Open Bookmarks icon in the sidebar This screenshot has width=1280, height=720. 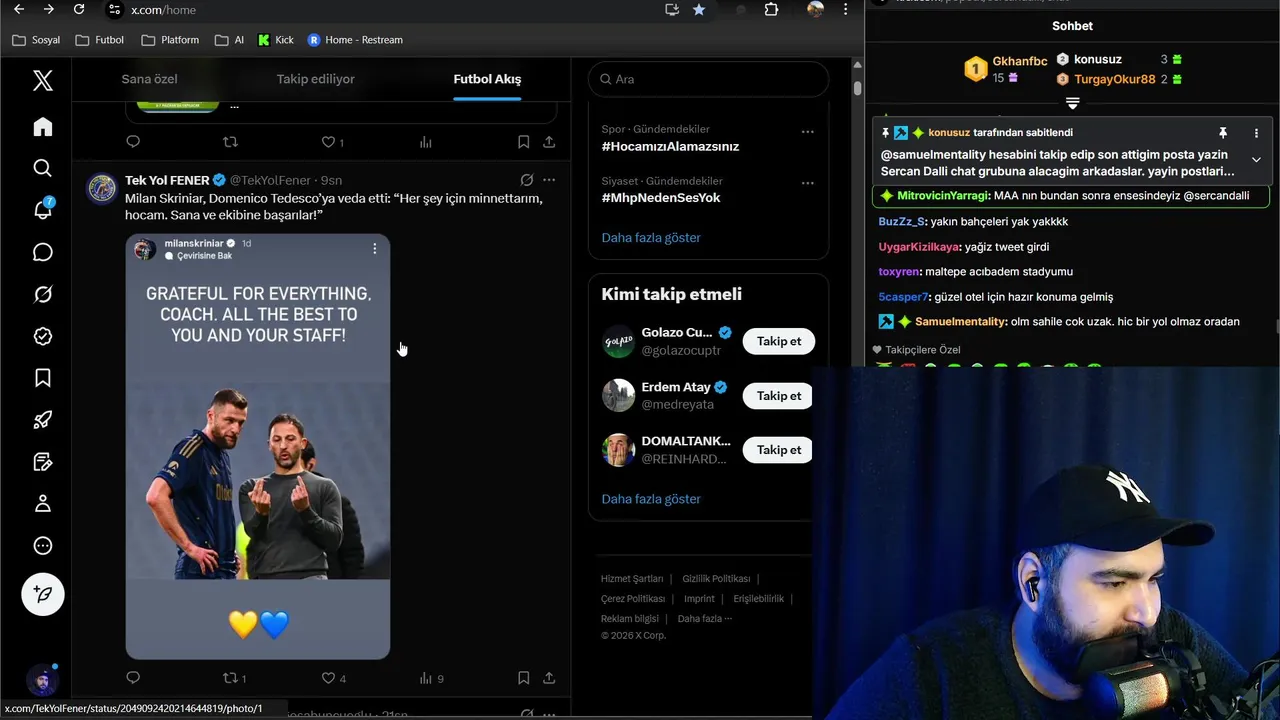(42, 378)
